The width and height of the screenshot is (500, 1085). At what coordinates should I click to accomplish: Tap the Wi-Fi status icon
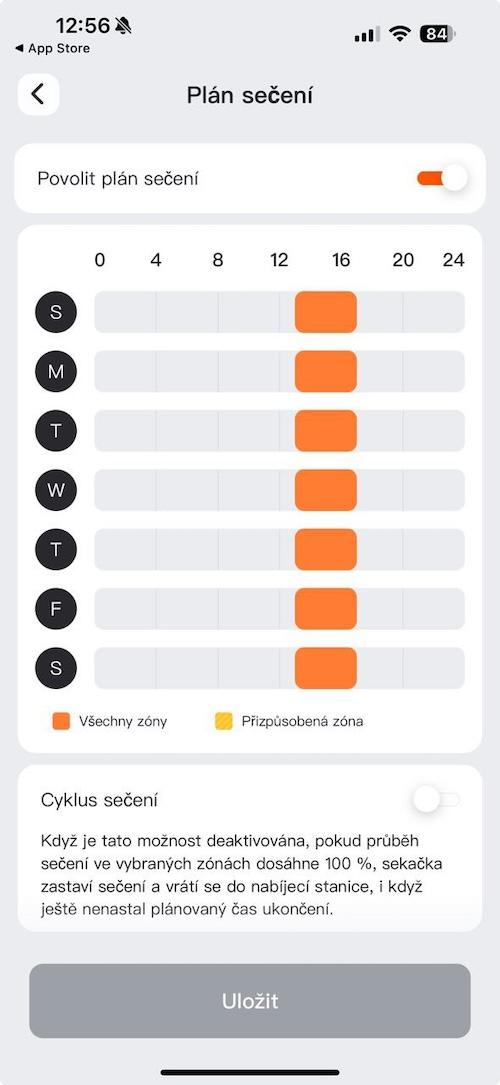point(399,33)
